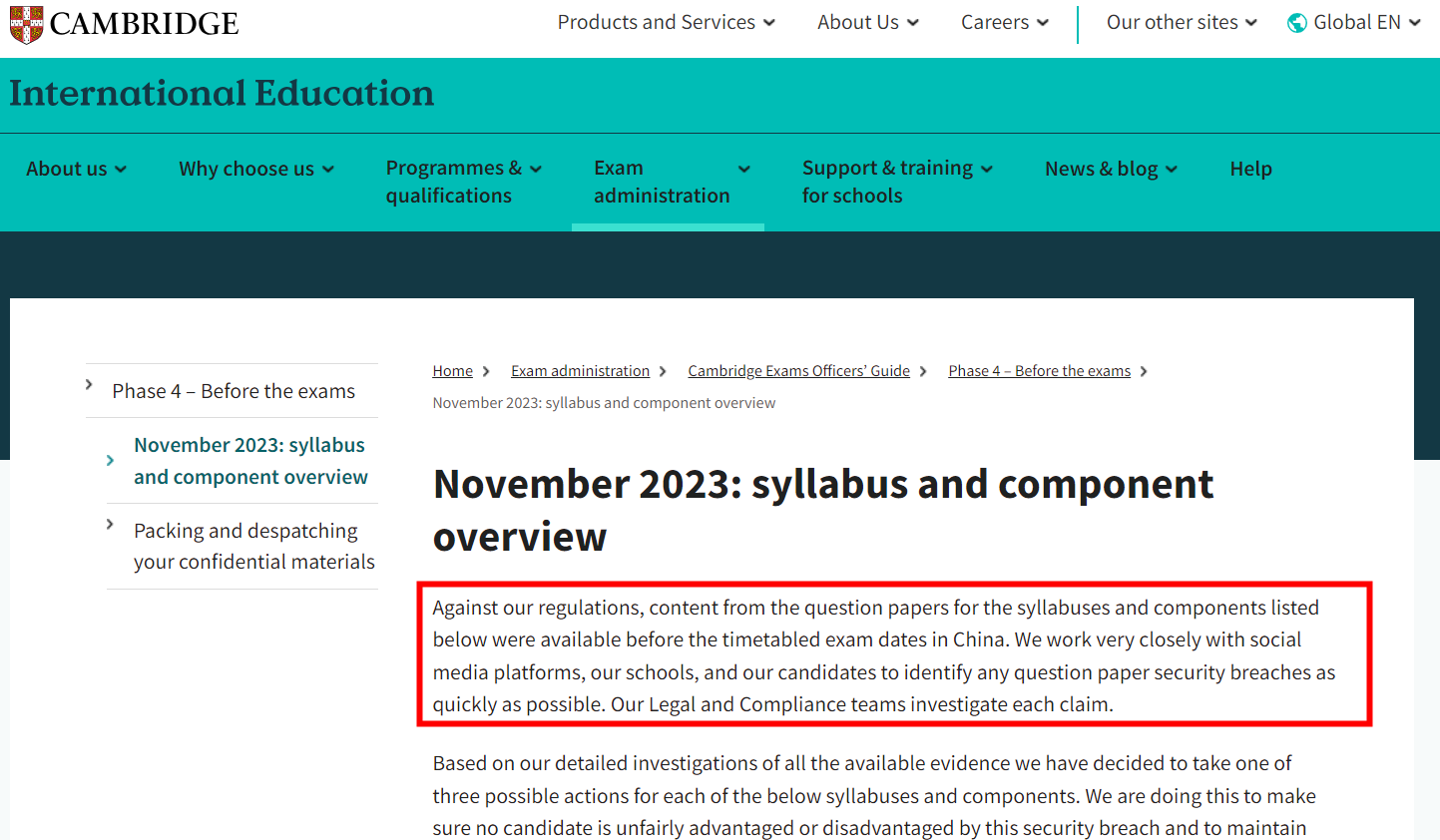Click the breadcrumb text November 2023: syllabus and component overview
The image size is (1440, 840).
coord(604,403)
